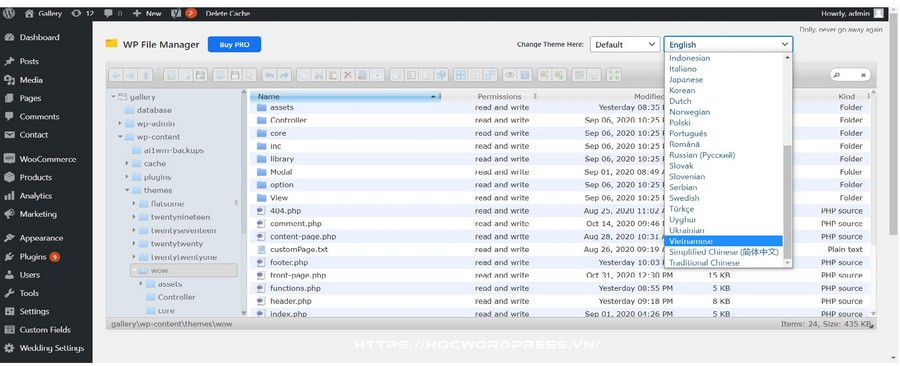Click the Cut scissors icon
The image size is (900, 366).
coord(318,75)
